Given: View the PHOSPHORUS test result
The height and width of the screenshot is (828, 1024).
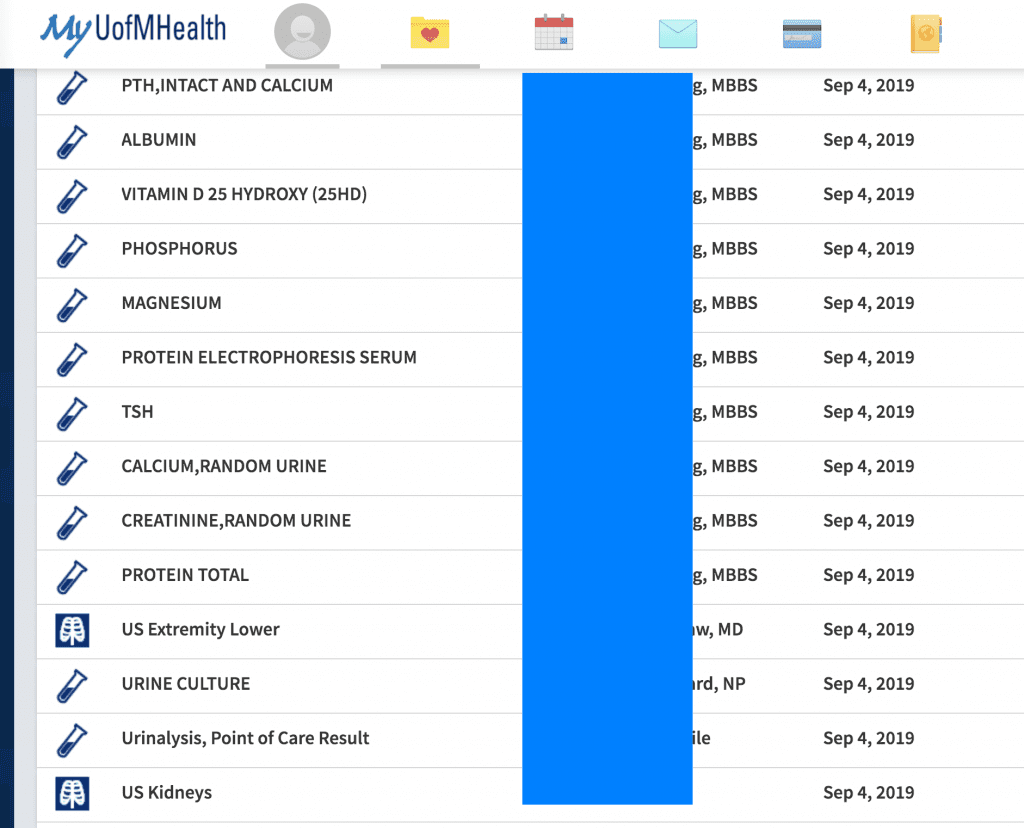Looking at the screenshot, I should pos(179,249).
